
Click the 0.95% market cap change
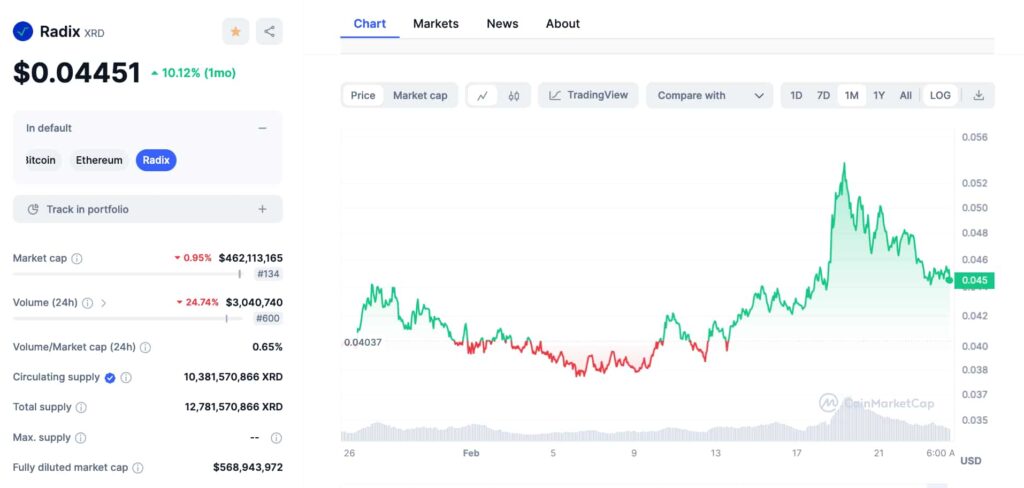click(x=193, y=258)
